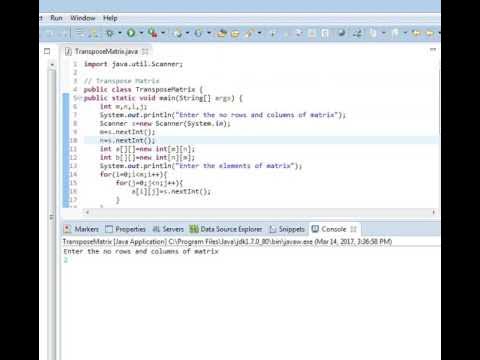480x360 pixels.
Task: Click the Back navigation yellow arrow
Action: [416, 33]
